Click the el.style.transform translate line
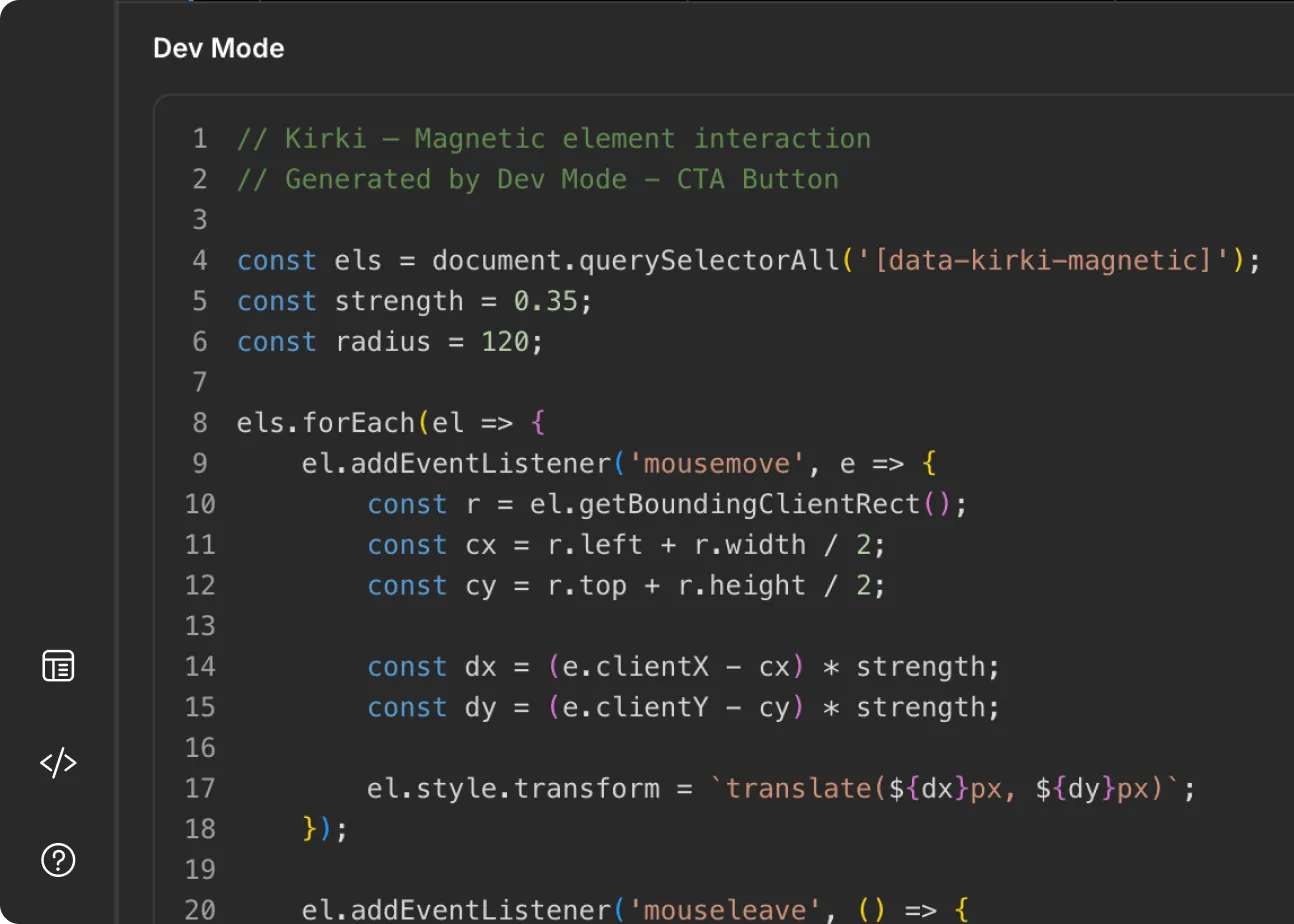The width and height of the screenshot is (1294, 924). [x=781, y=789]
